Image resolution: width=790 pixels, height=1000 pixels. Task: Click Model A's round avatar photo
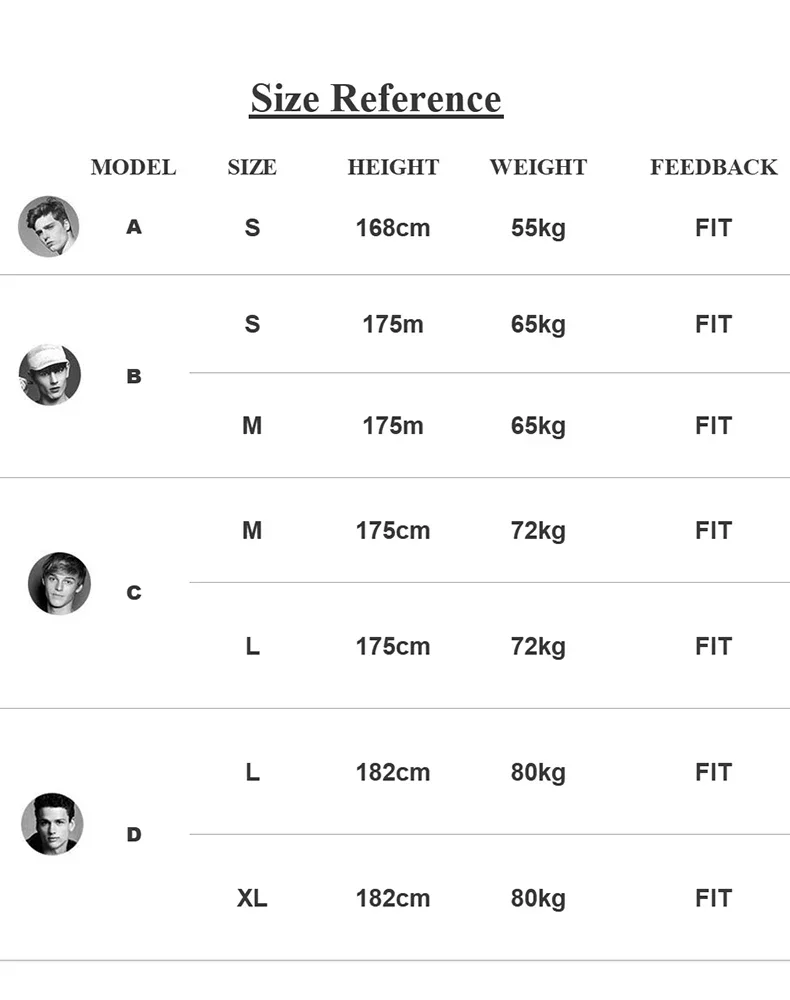(x=48, y=226)
